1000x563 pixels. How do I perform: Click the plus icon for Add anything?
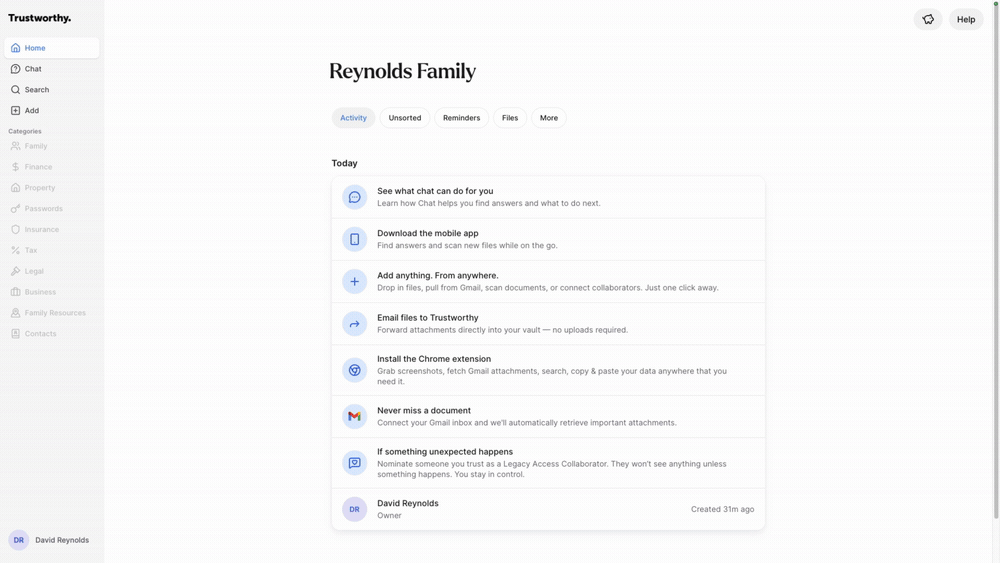tap(354, 282)
